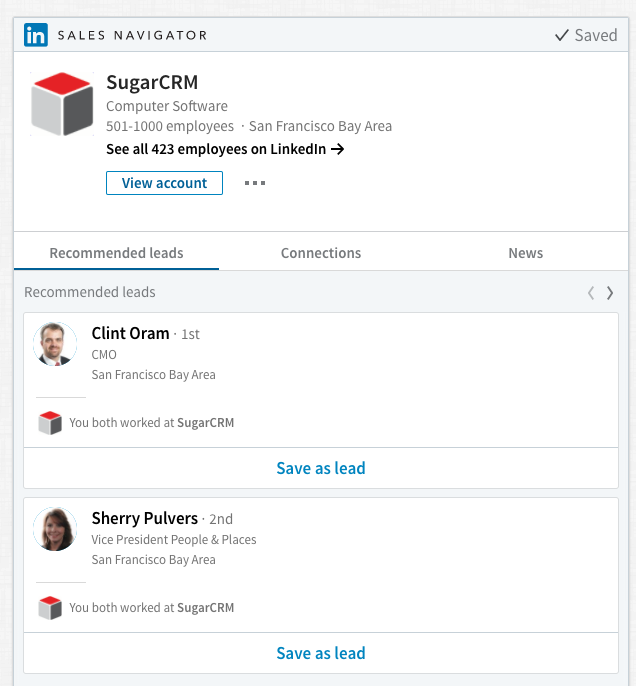The image size is (636, 686).
Task: Switch to the Recommended leads tab
Action: 116,253
